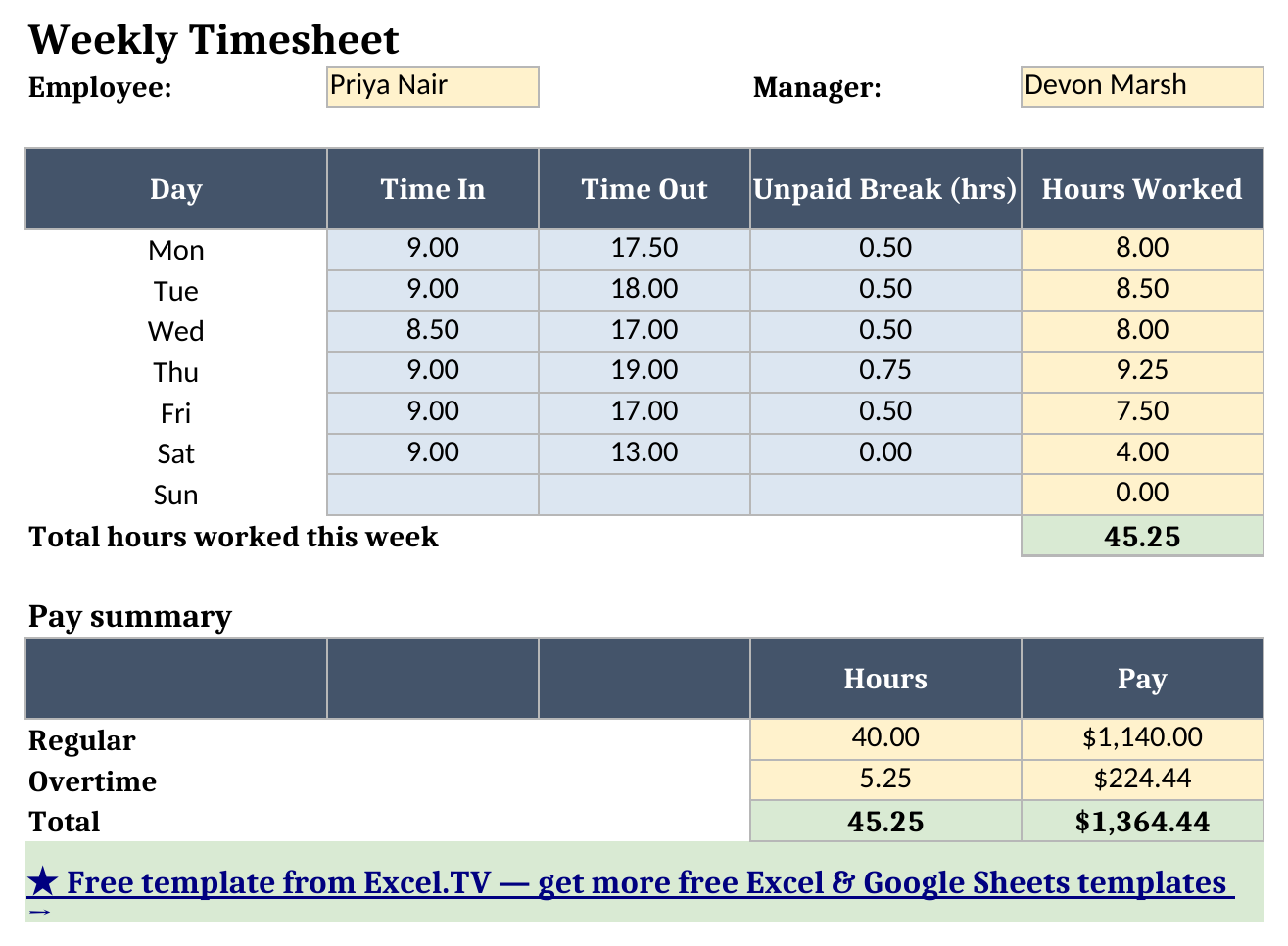Image resolution: width=1288 pixels, height=946 pixels.
Task: Select Sunday's Hours Worked cell 0.00
Action: coord(1142,495)
